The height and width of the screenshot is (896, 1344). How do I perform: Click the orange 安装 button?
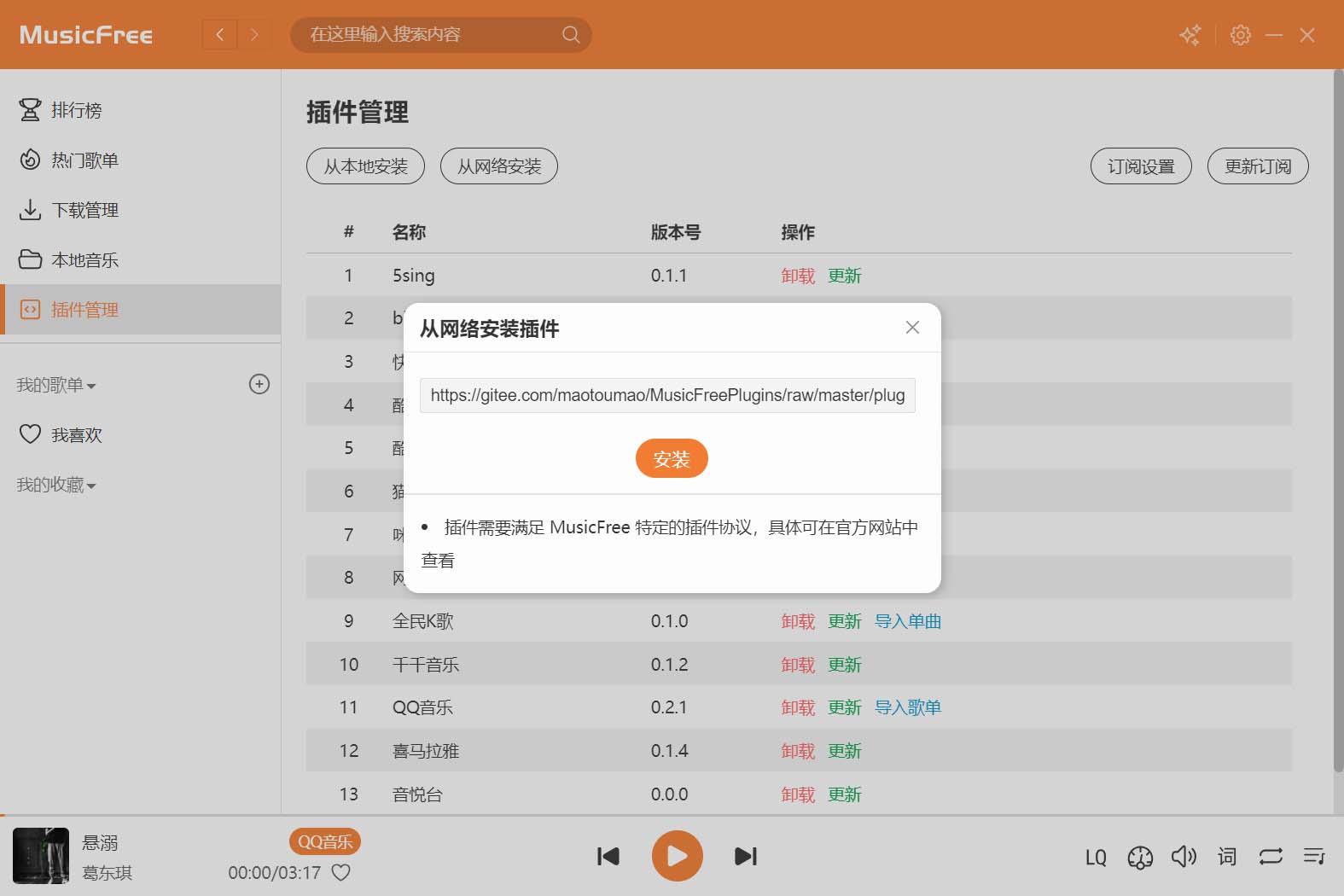coord(672,458)
